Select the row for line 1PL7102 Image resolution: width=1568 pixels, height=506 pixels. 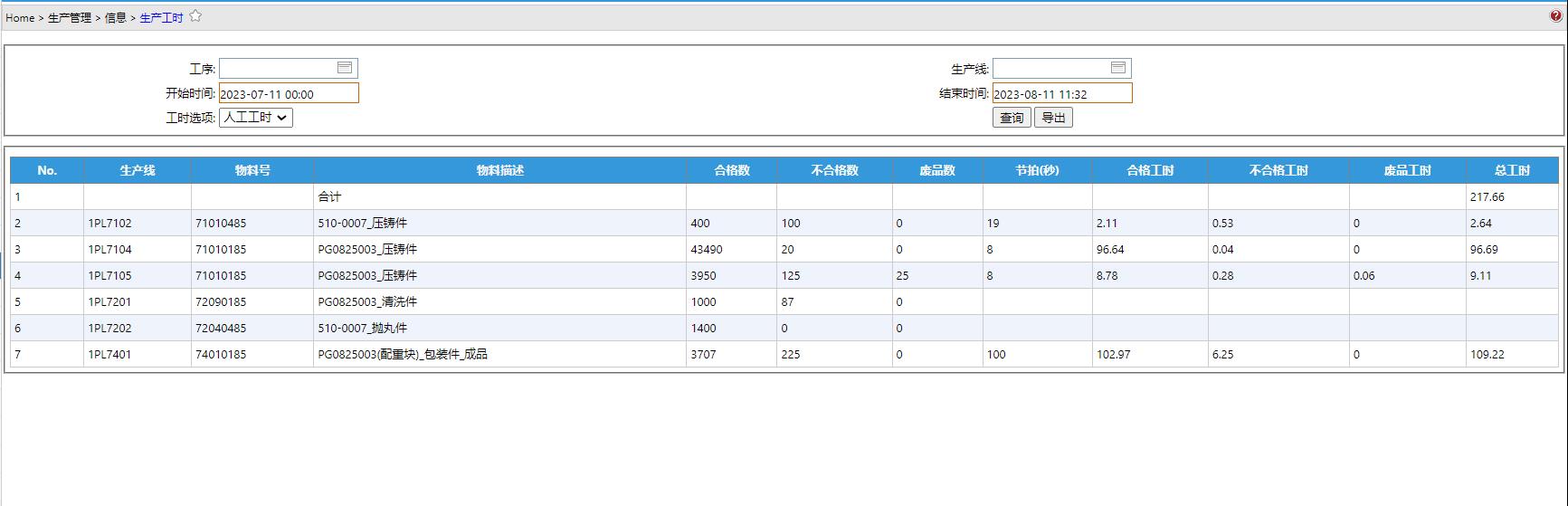coord(109,223)
